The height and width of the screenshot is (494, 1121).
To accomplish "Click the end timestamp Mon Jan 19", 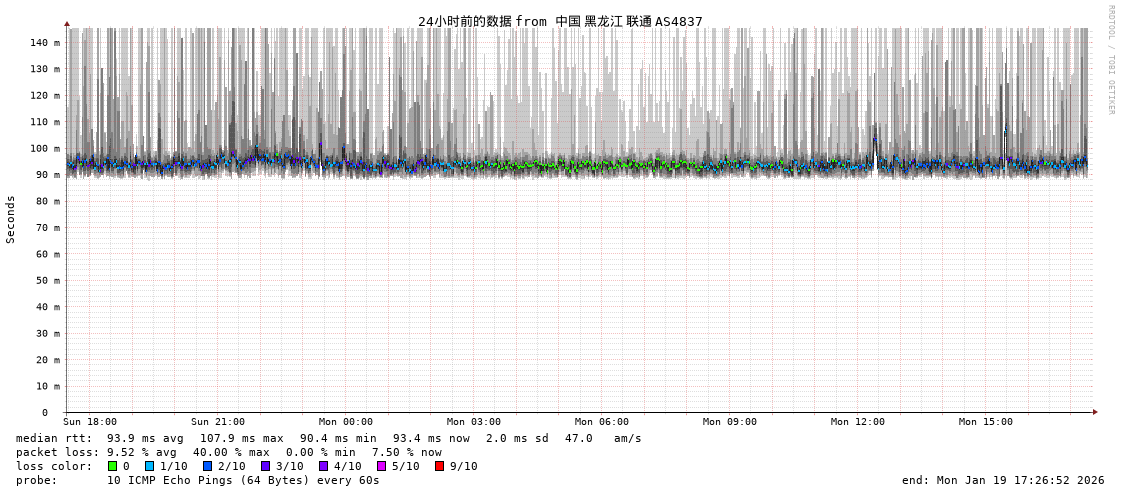I will pos(1002,480).
